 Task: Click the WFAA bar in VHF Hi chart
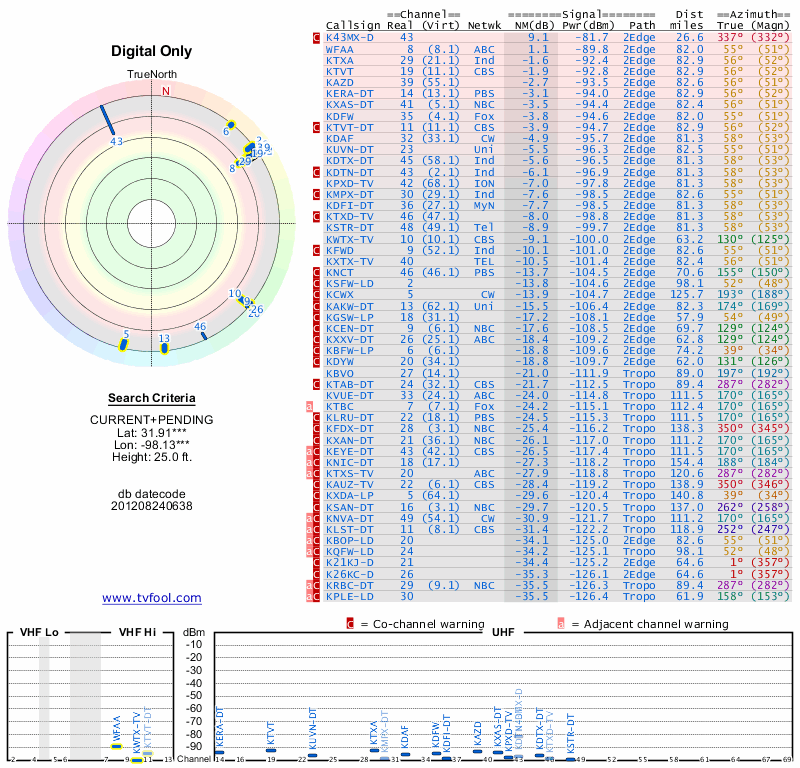[117, 747]
